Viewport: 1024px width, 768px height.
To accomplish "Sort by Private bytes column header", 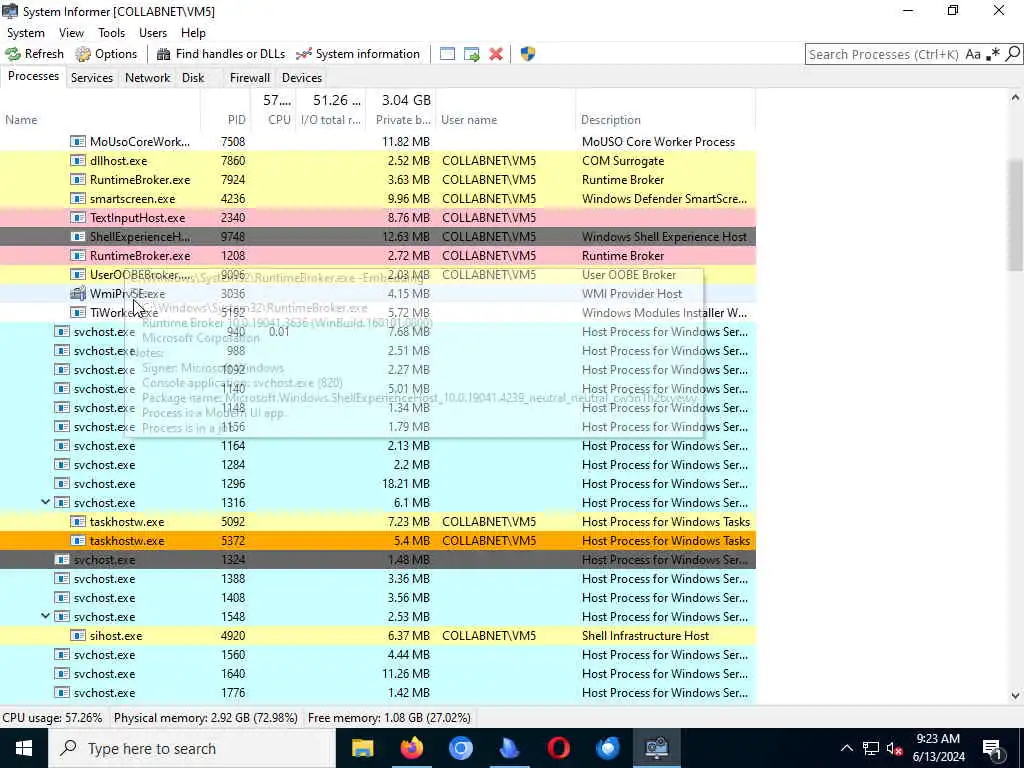I will point(400,120).
